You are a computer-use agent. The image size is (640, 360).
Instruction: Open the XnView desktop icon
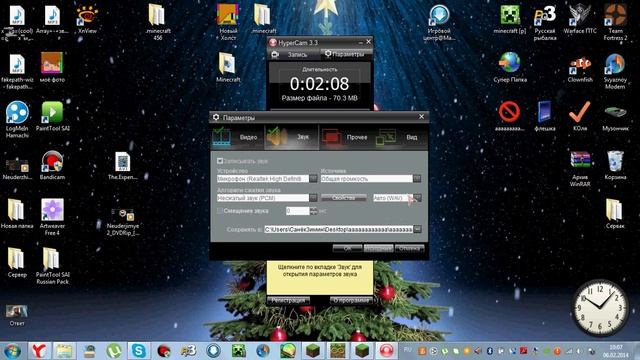point(87,19)
